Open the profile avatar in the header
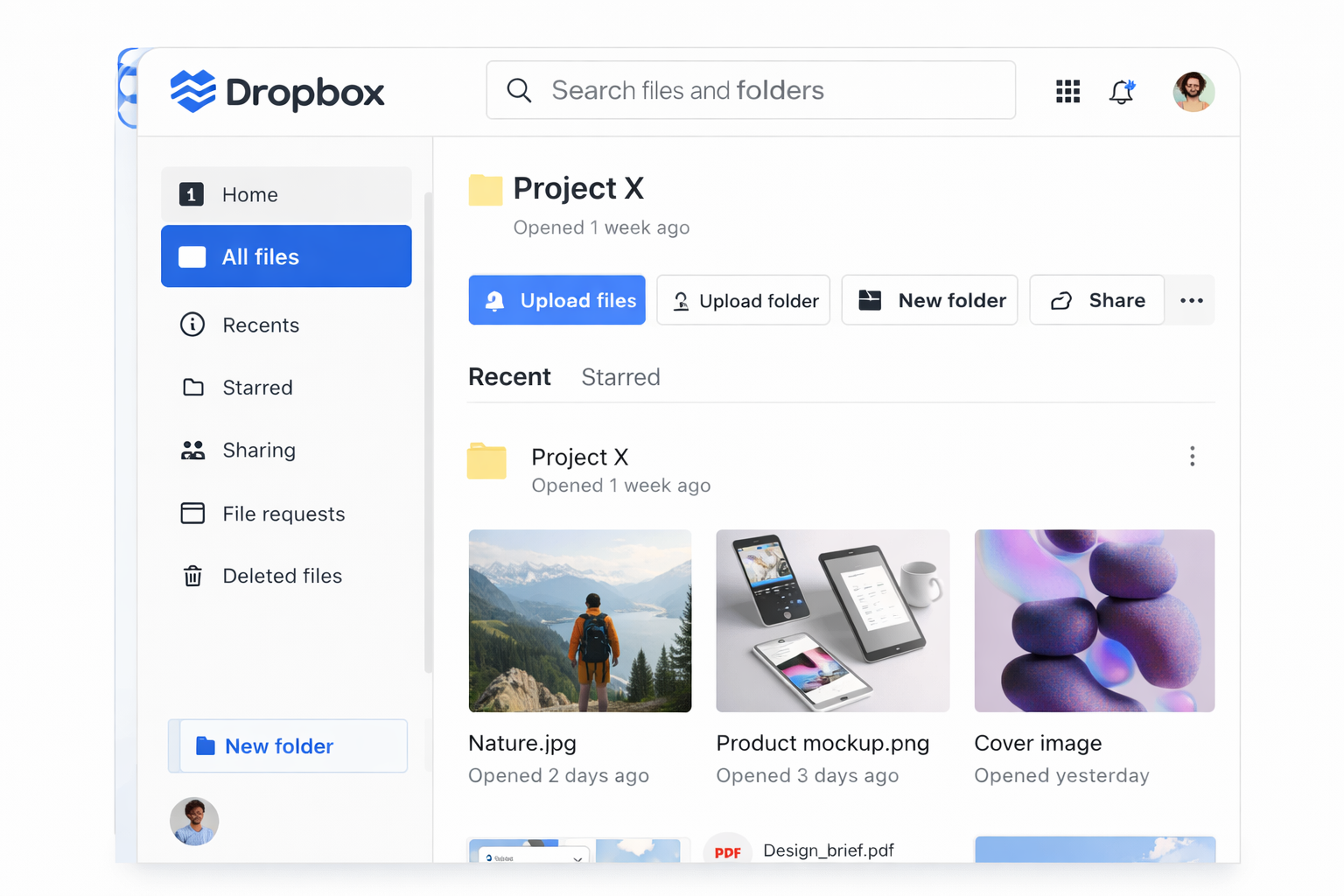 click(x=1193, y=92)
